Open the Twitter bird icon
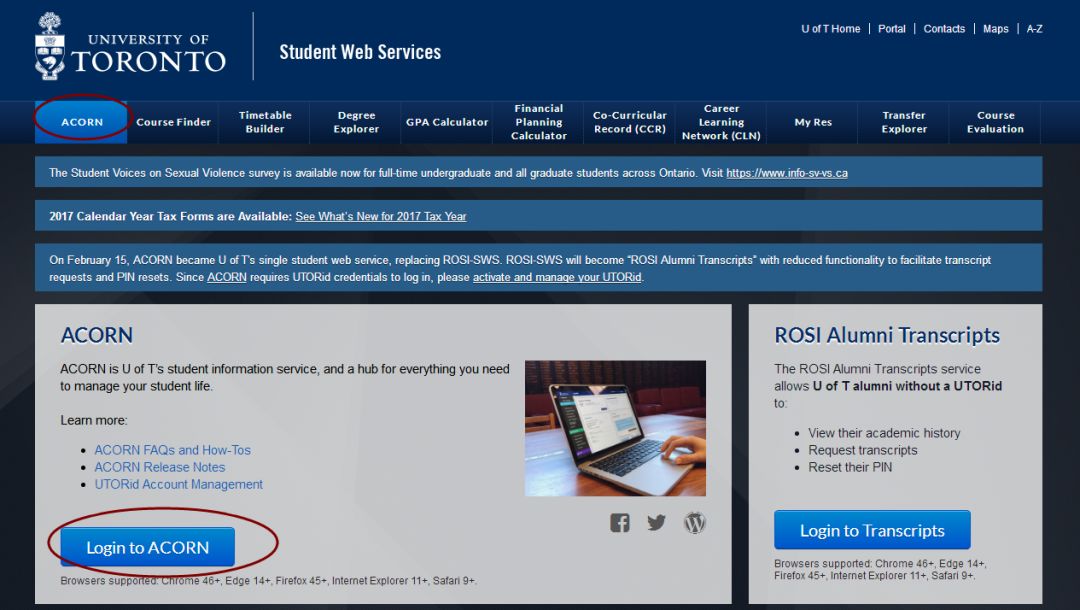Screen dimensions: 1080x610 click(x=656, y=522)
